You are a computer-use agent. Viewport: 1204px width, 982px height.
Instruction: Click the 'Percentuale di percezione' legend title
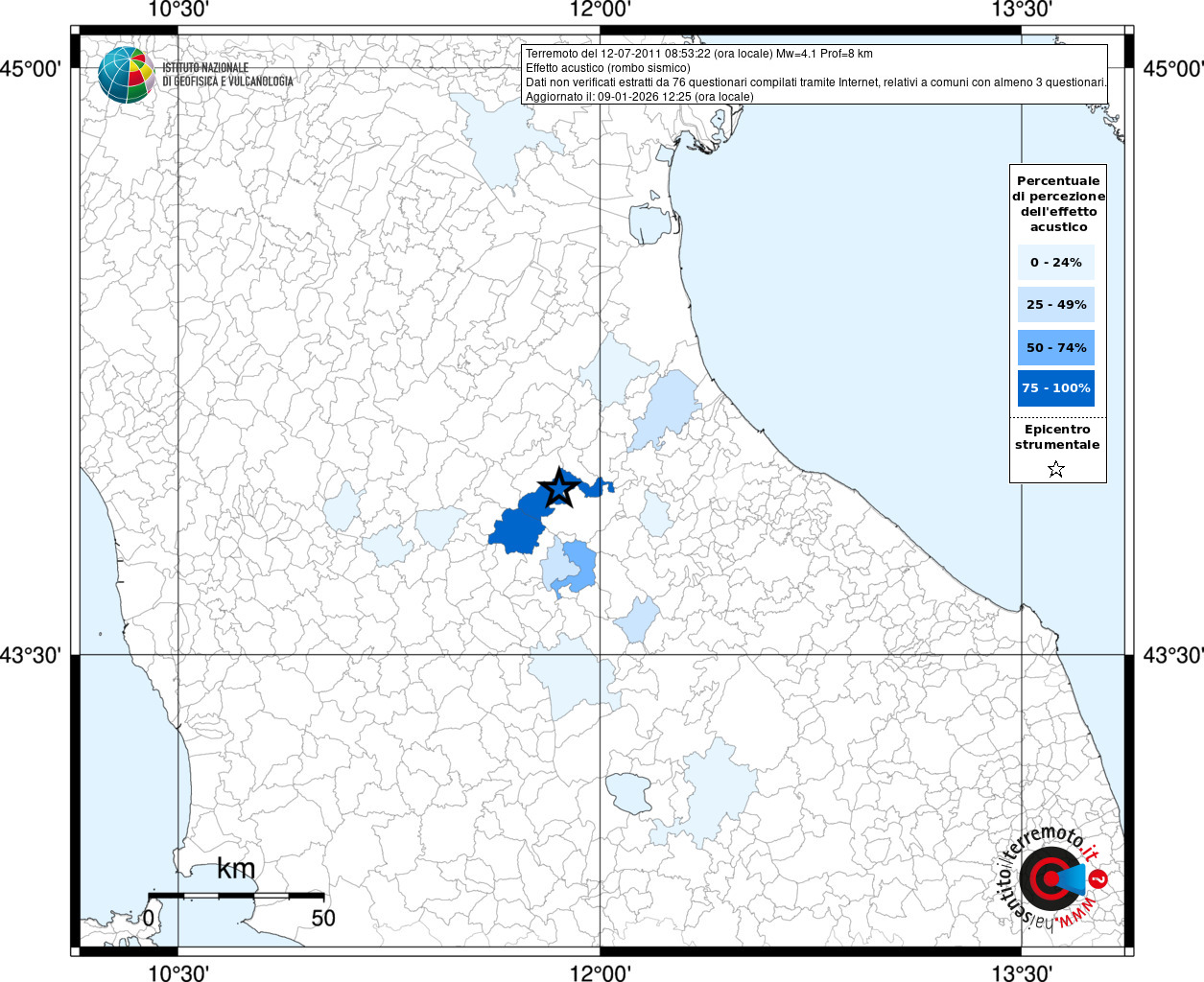click(1058, 203)
